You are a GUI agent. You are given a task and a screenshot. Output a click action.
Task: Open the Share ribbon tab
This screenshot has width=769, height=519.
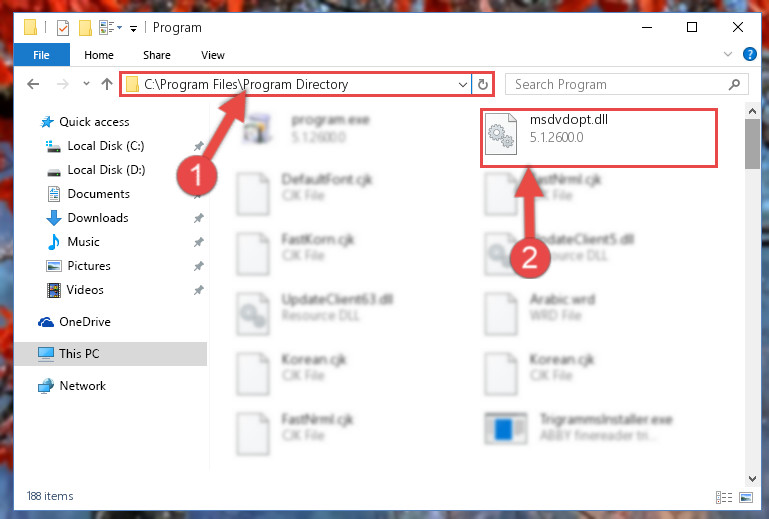point(157,55)
